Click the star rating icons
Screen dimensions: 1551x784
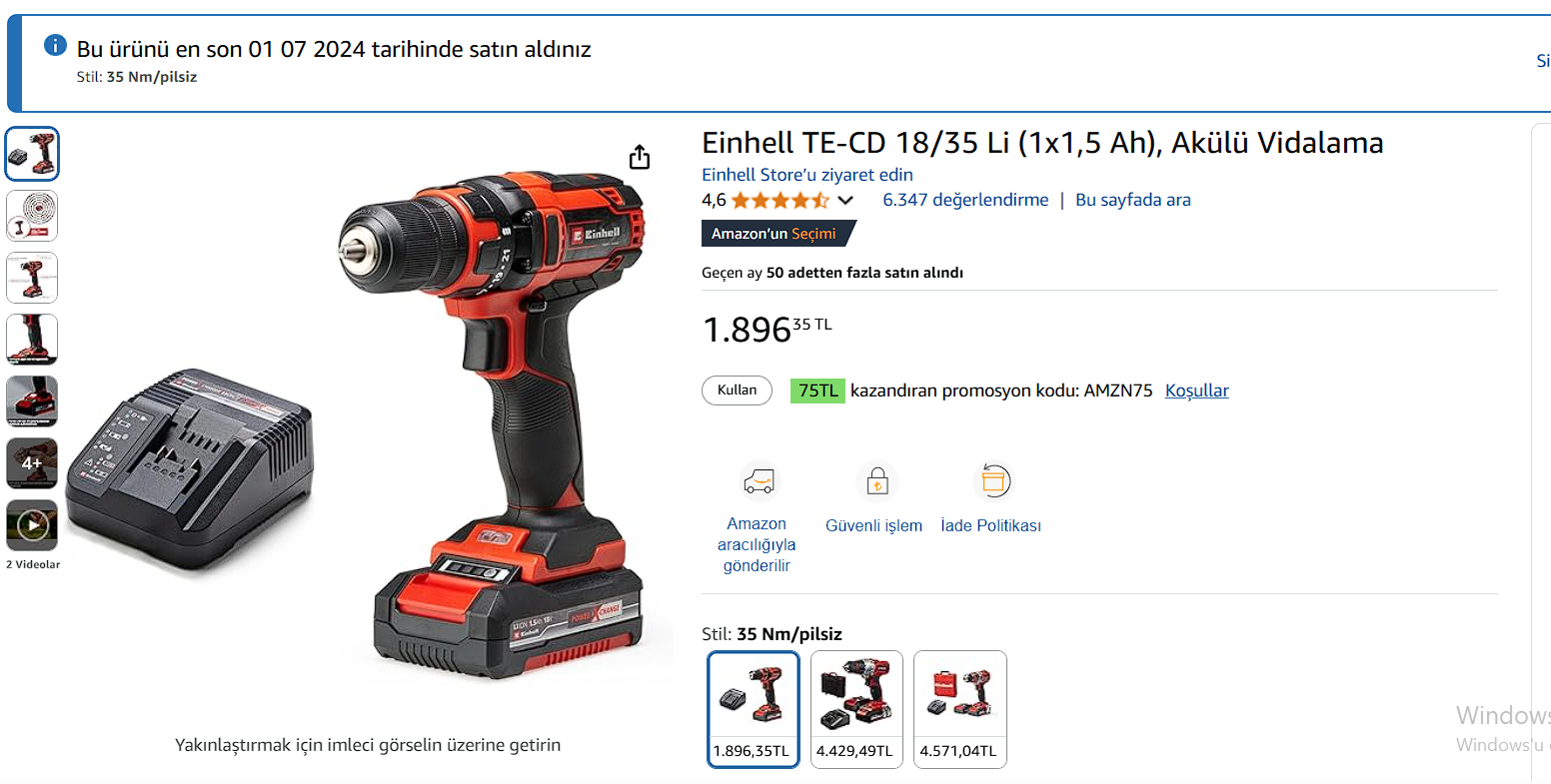[x=779, y=201]
